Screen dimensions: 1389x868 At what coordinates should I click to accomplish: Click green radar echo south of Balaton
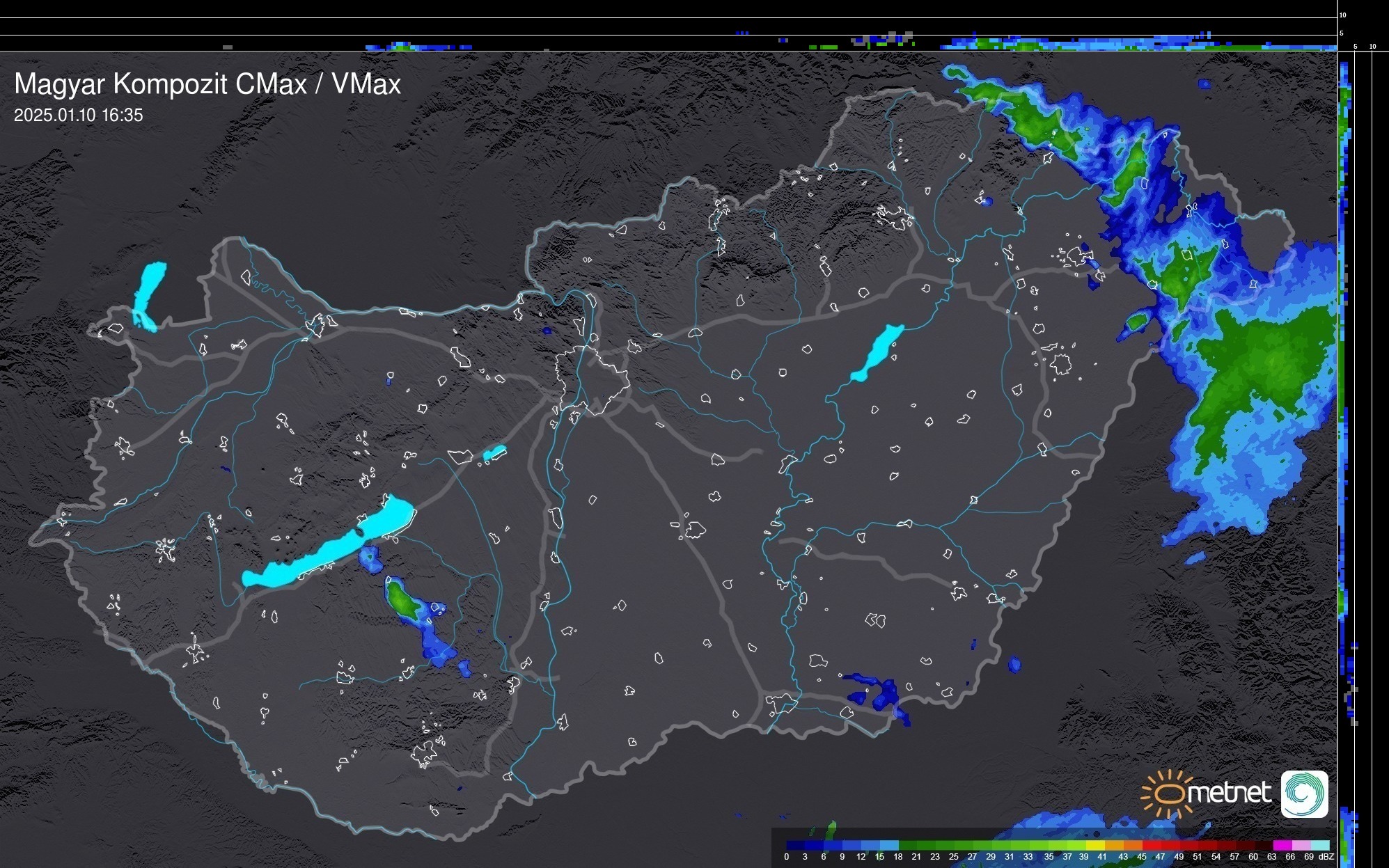pyautogui.click(x=402, y=600)
